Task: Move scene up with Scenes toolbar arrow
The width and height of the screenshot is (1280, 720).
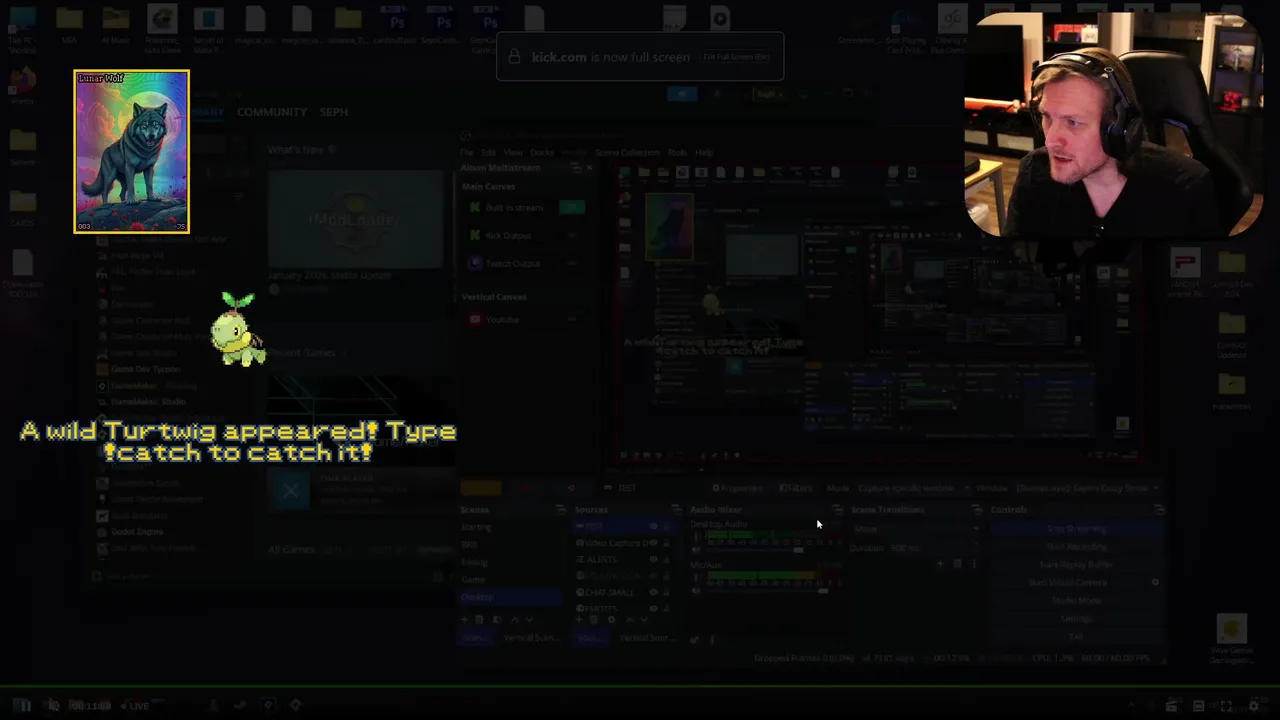Action: pyautogui.click(x=515, y=620)
